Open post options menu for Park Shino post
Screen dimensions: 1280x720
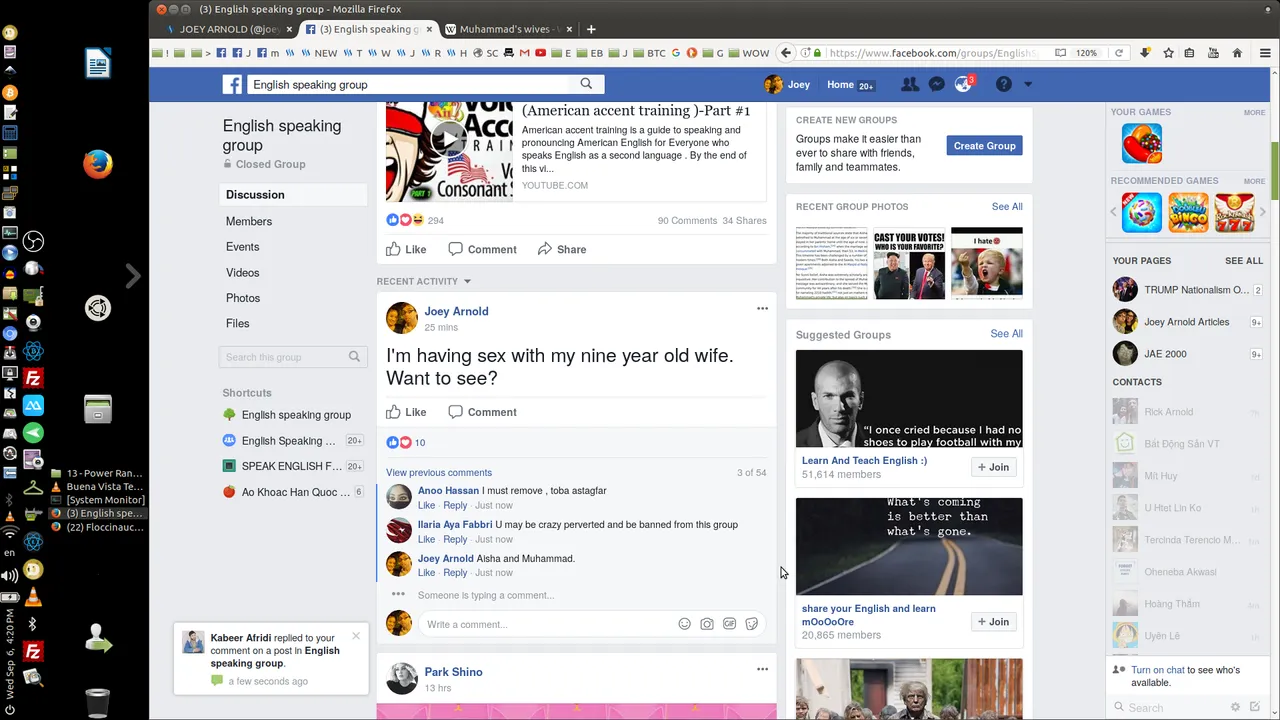pos(762,669)
